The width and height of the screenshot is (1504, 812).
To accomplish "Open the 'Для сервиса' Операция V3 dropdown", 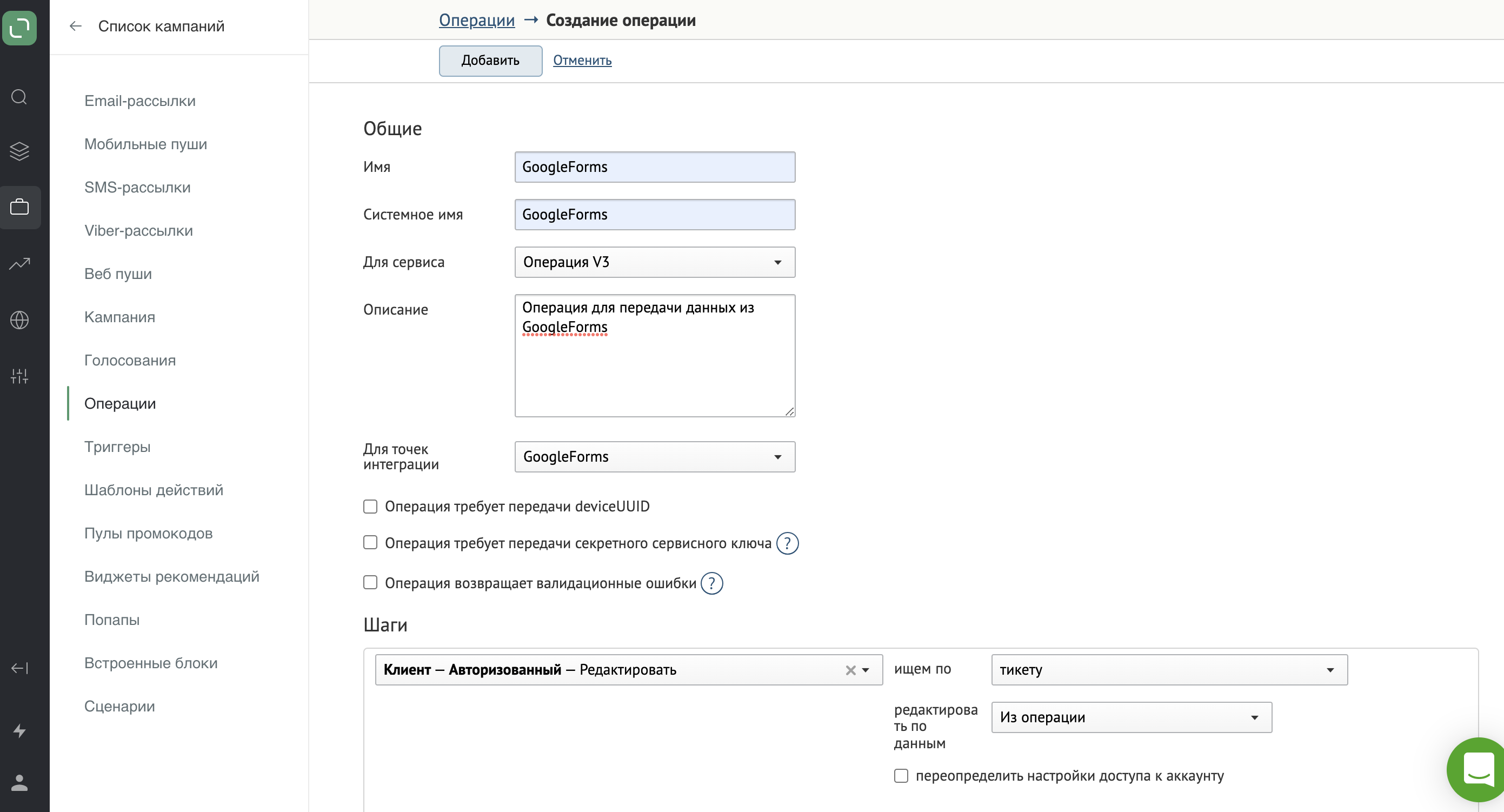I will click(655, 262).
